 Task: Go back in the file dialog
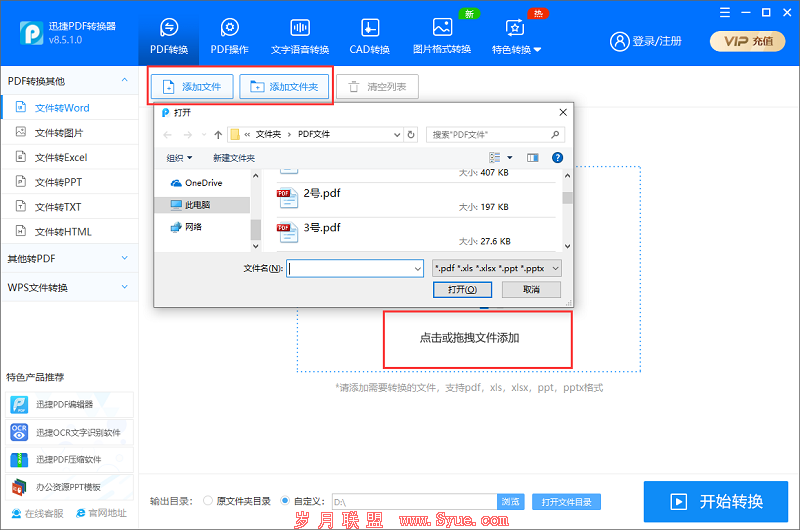(167, 135)
